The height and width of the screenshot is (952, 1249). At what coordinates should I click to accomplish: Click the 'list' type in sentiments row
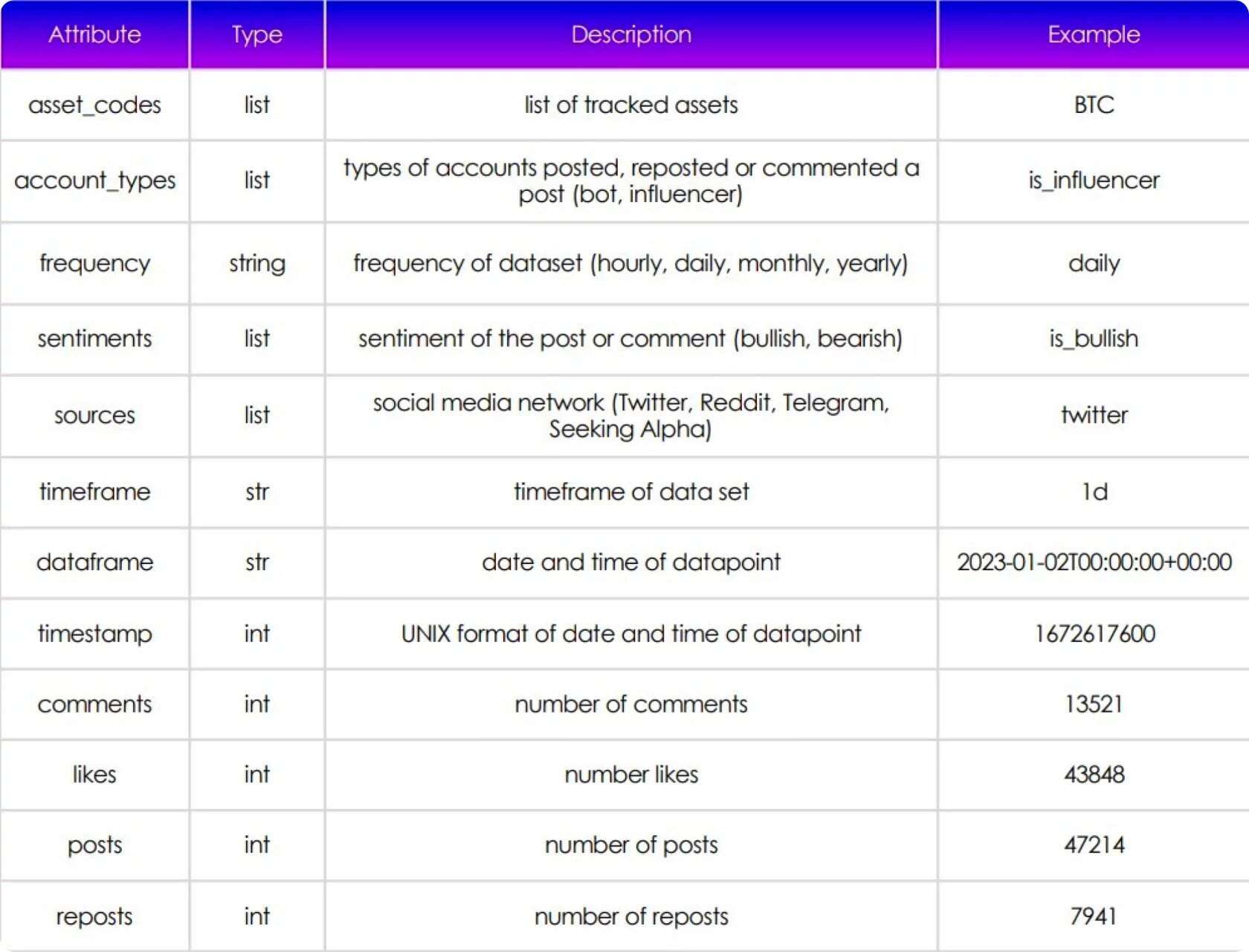tap(257, 339)
